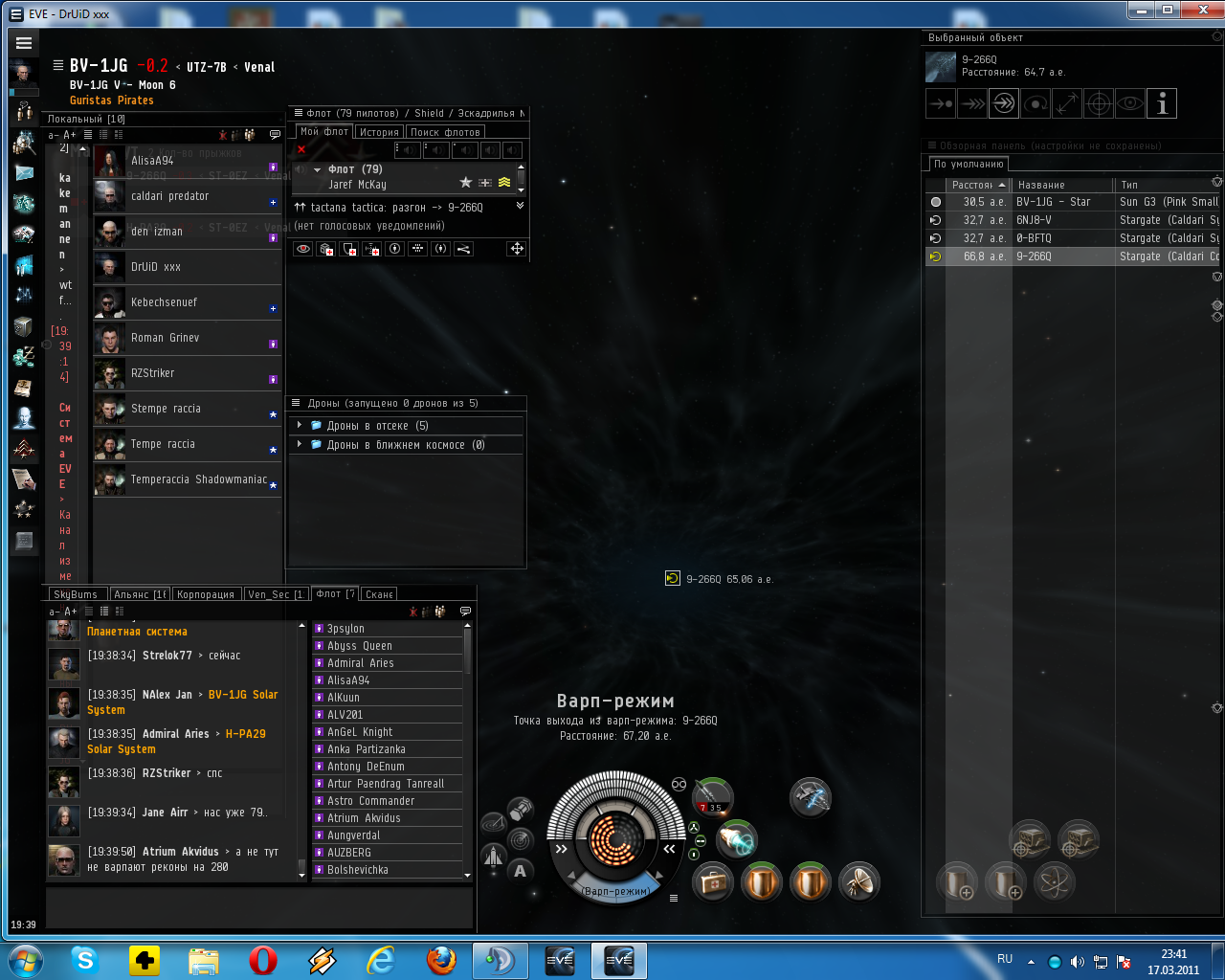Click the warp-mode speed bar on the HUD
Viewport: 1225px width, 980px height.
(x=616, y=890)
